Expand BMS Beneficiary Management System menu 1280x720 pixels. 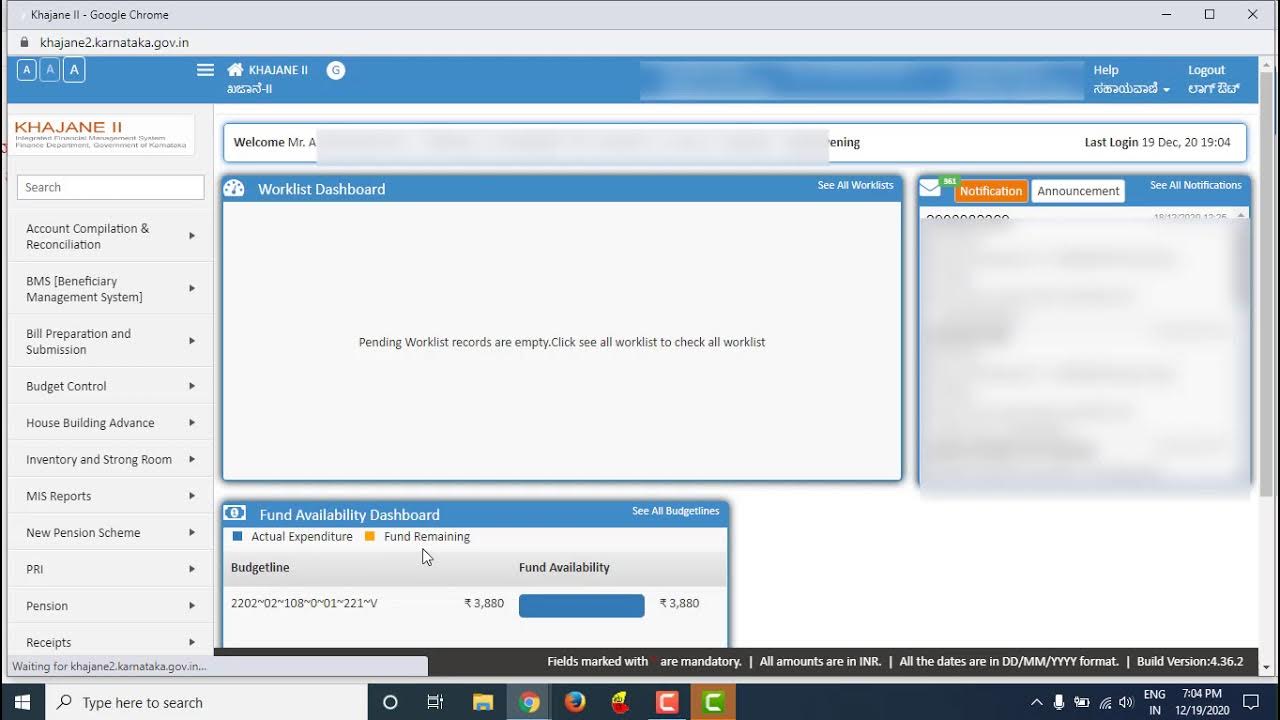coord(110,288)
